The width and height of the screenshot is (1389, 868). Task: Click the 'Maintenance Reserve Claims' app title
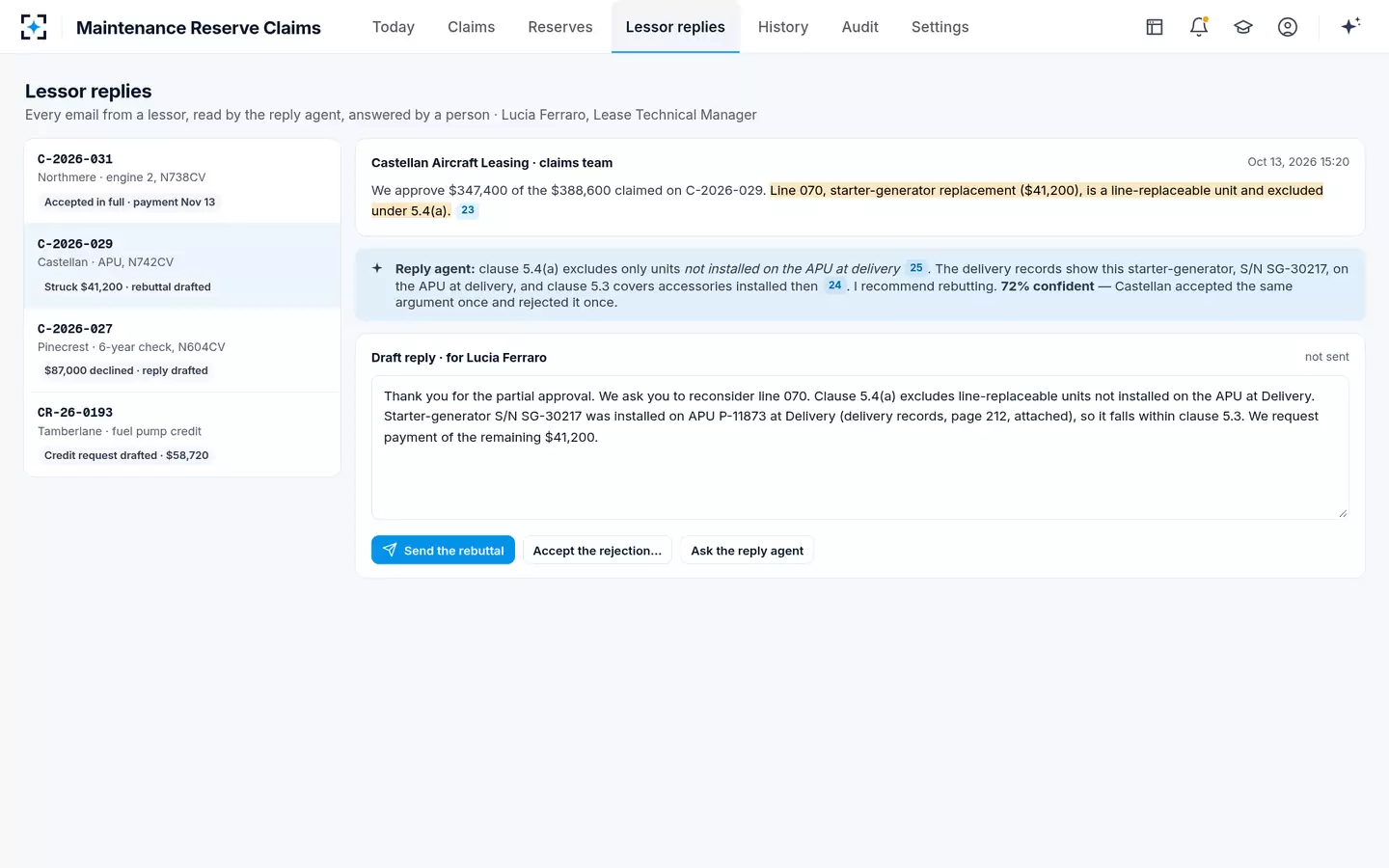[x=199, y=28]
